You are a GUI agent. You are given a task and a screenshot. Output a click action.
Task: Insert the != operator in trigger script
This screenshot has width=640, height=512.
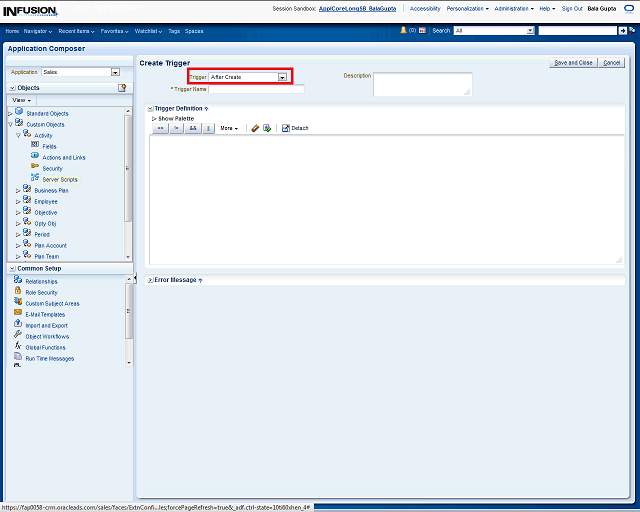coord(177,128)
